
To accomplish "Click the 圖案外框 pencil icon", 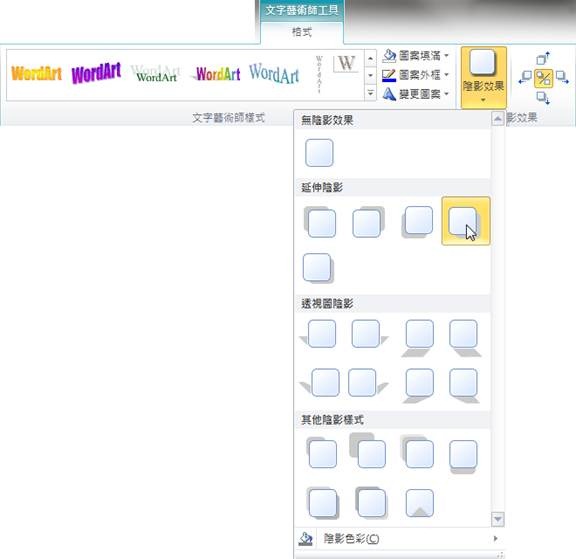I will tap(389, 75).
